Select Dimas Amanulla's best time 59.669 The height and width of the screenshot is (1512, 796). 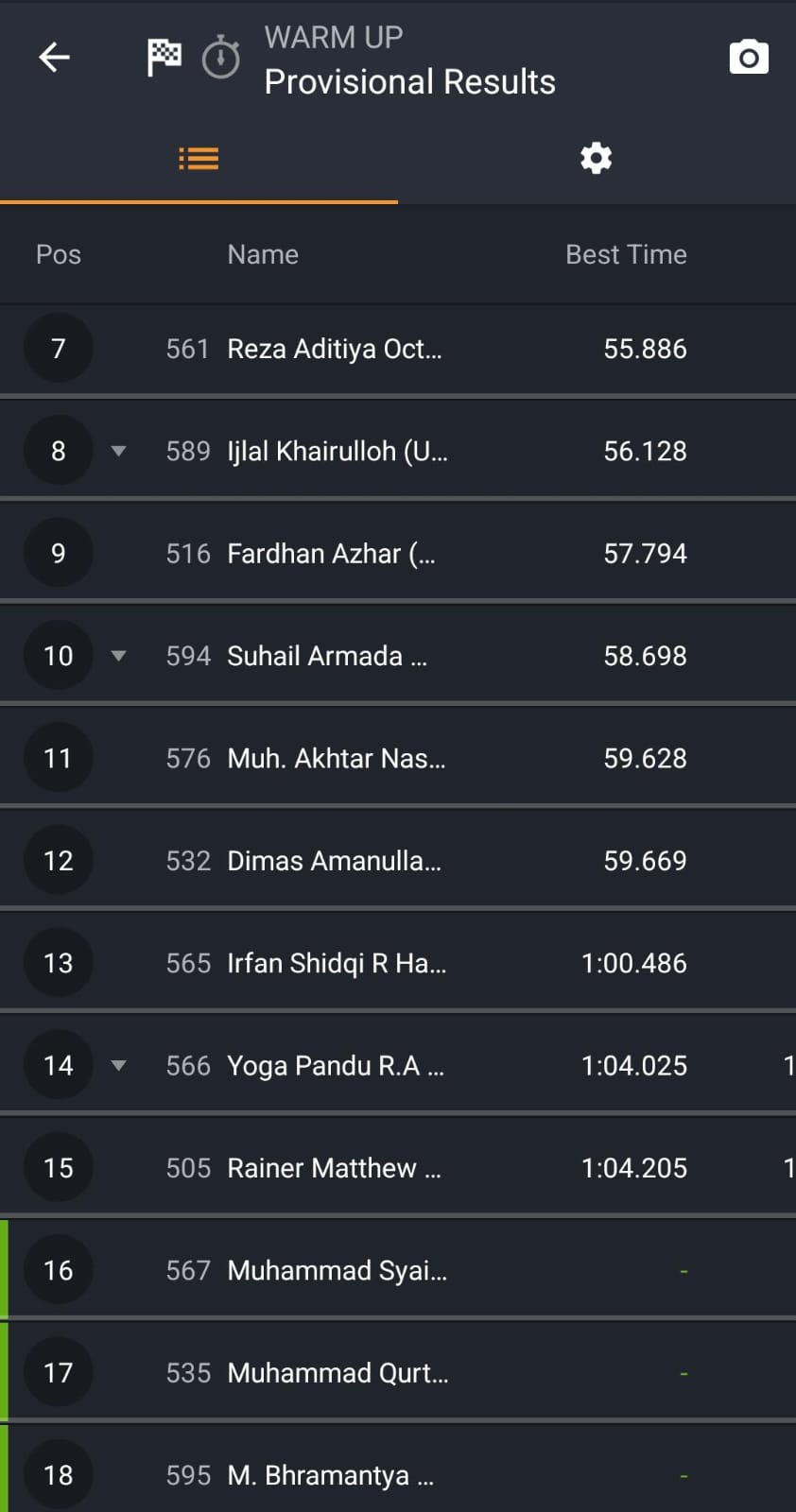pos(645,861)
